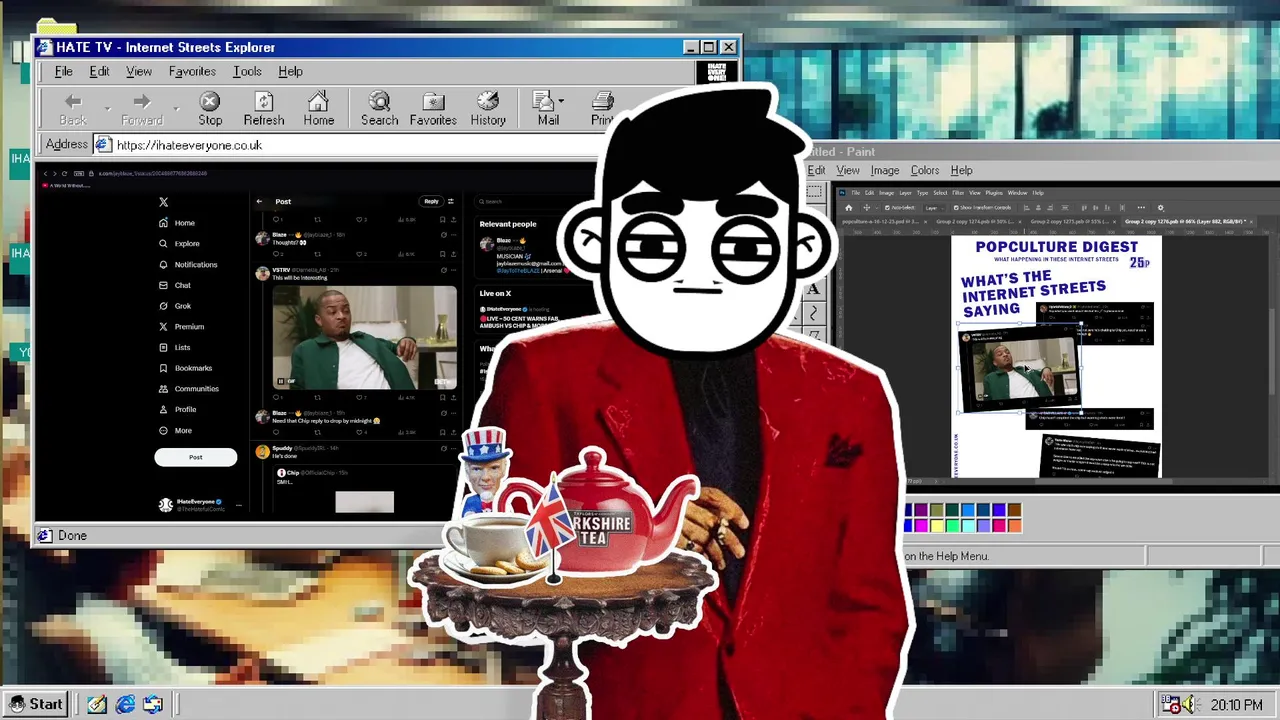Viewport: 1280px width, 720px height.
Task: Click the Forward toolbar button
Action: click(x=141, y=109)
